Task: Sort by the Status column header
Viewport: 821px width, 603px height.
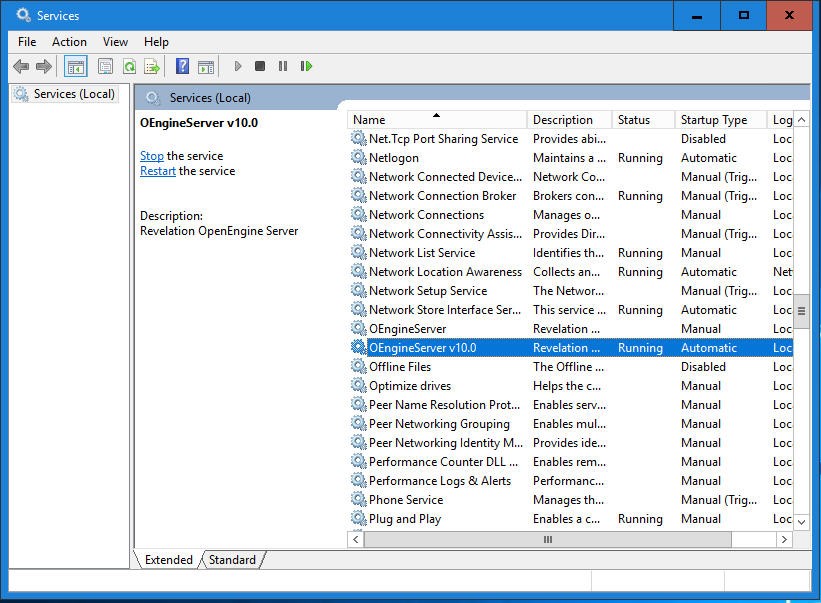Action: 644,120
